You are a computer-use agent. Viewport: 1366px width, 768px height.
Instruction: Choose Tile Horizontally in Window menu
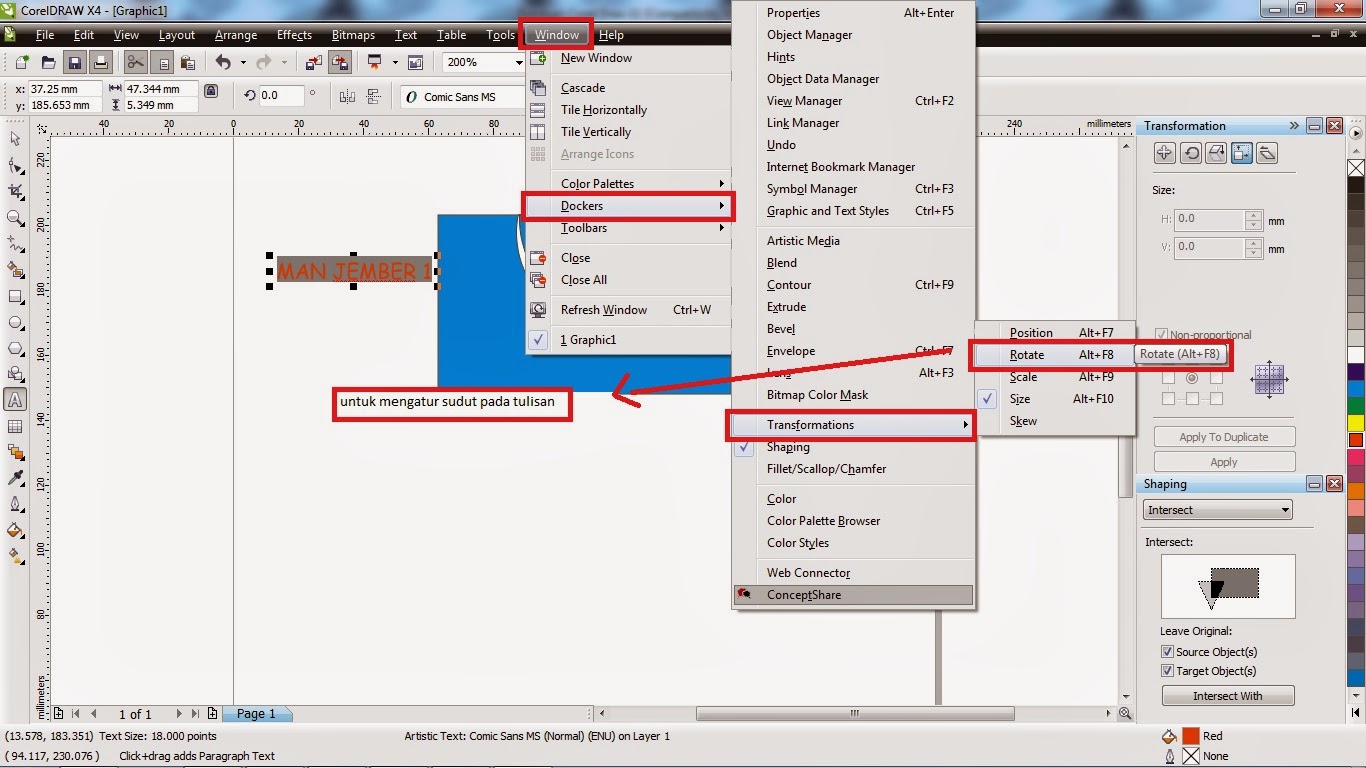[629, 110]
